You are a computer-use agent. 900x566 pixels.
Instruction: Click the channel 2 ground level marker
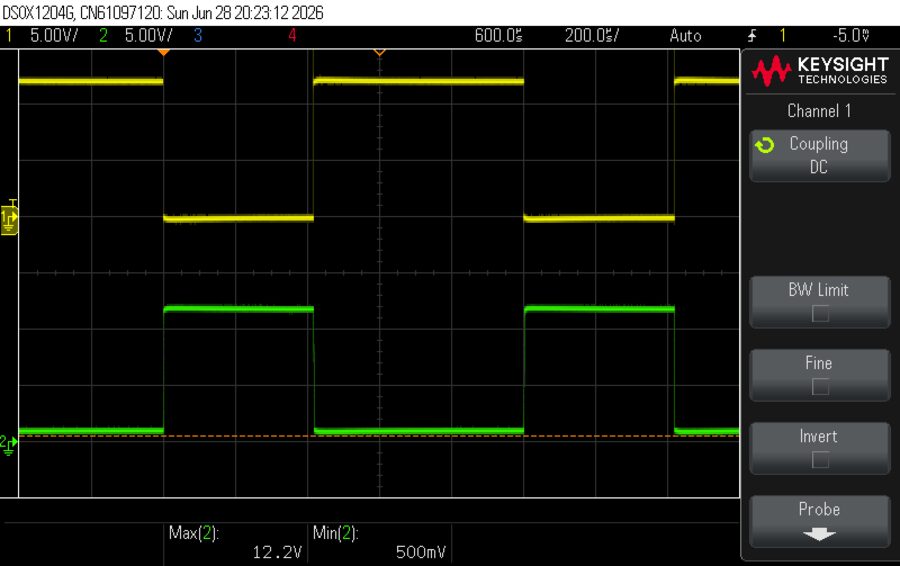click(x=9, y=444)
